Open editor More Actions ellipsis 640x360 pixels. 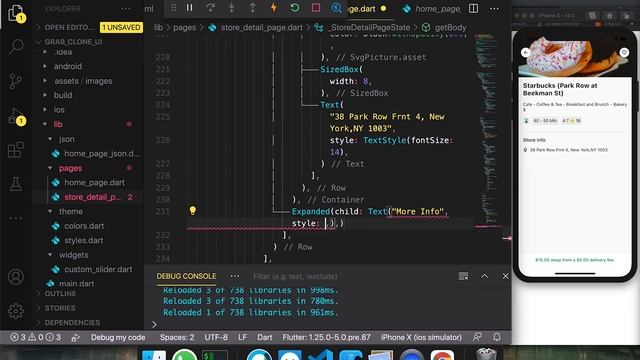tap(494, 8)
